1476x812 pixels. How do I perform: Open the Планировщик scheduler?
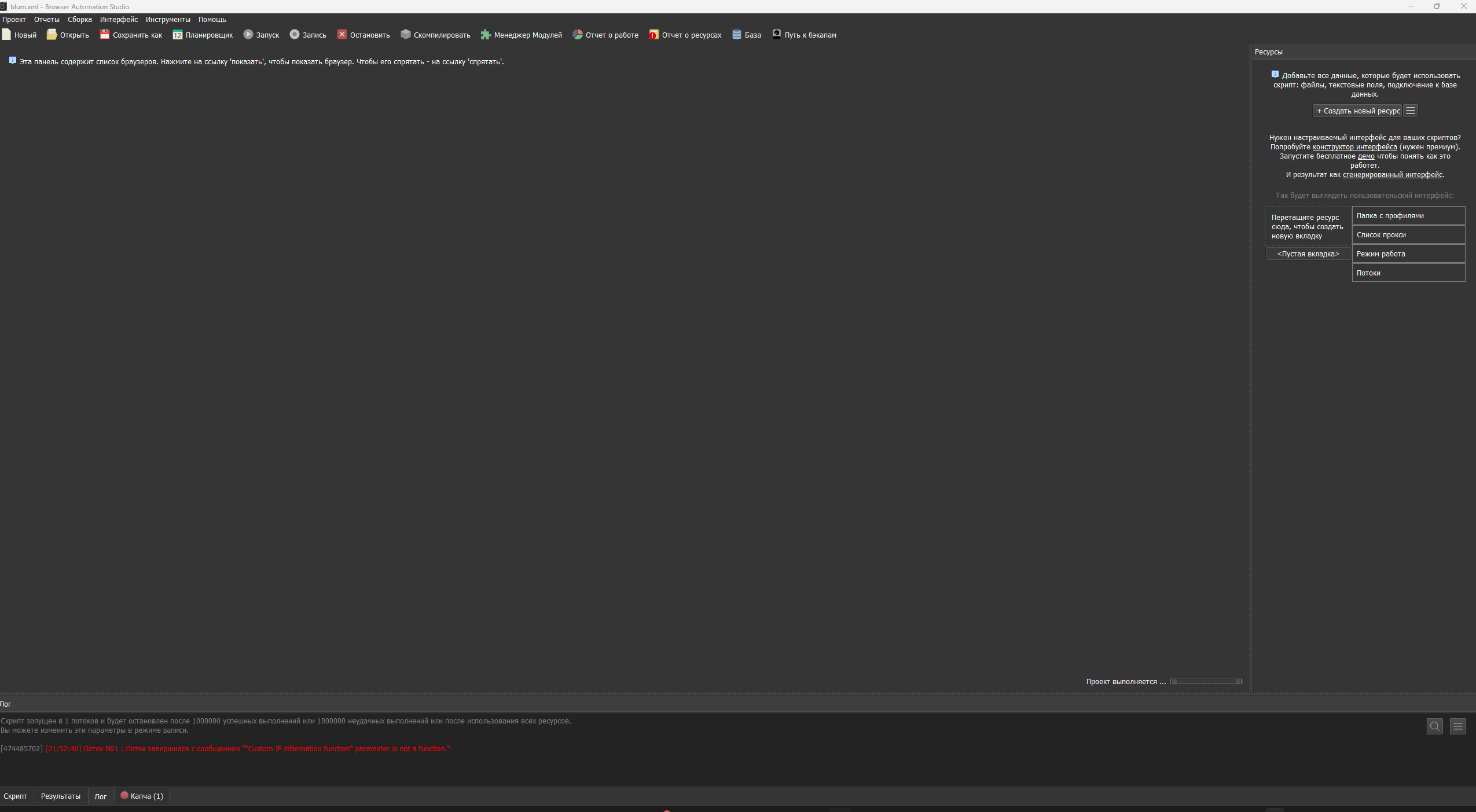[178, 35]
